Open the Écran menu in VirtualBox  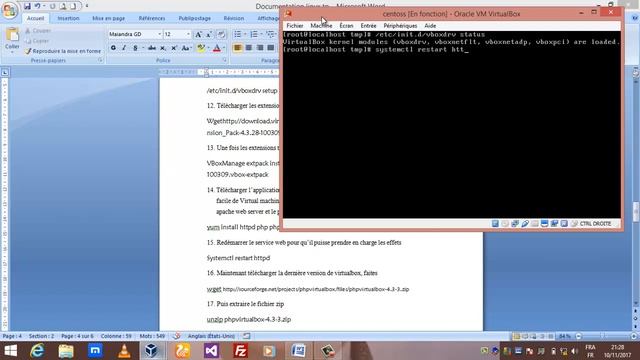coord(346,26)
